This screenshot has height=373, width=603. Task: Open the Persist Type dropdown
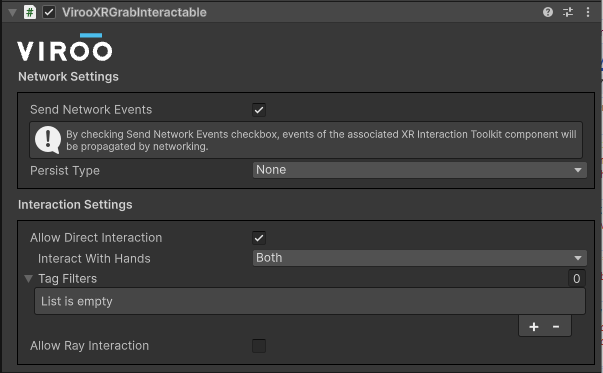420,170
